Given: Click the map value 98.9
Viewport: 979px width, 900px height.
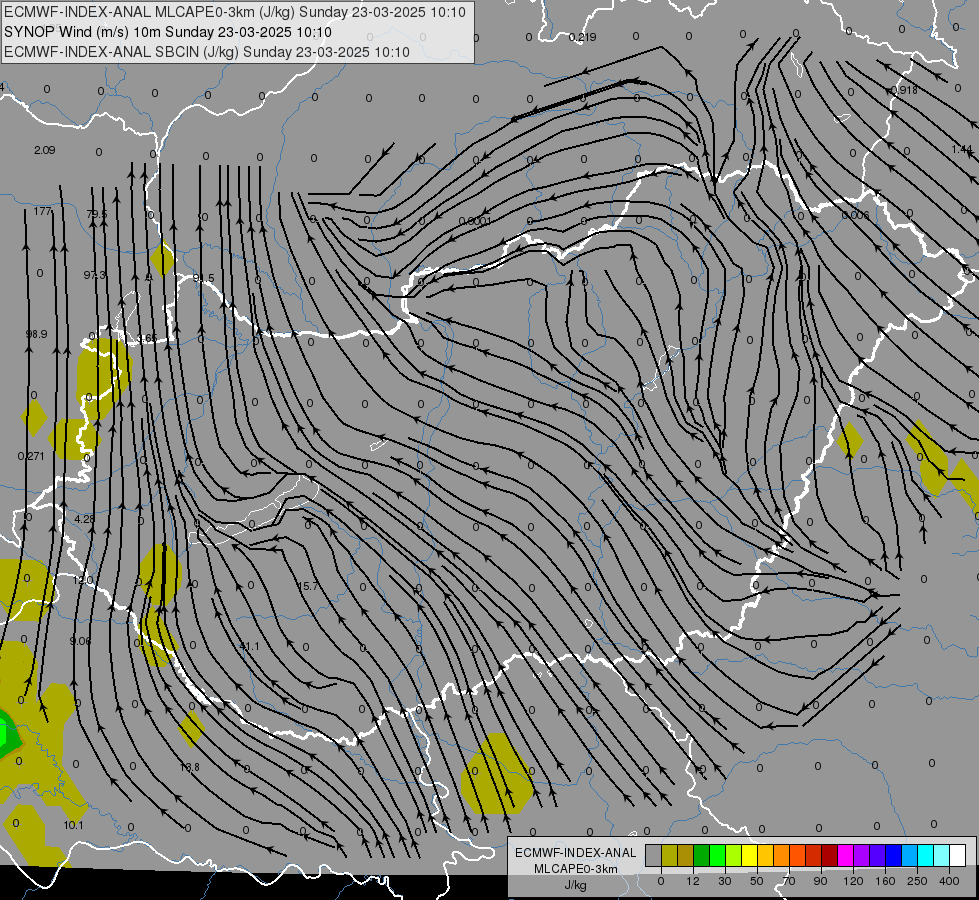Looking at the screenshot, I should [x=36, y=335].
